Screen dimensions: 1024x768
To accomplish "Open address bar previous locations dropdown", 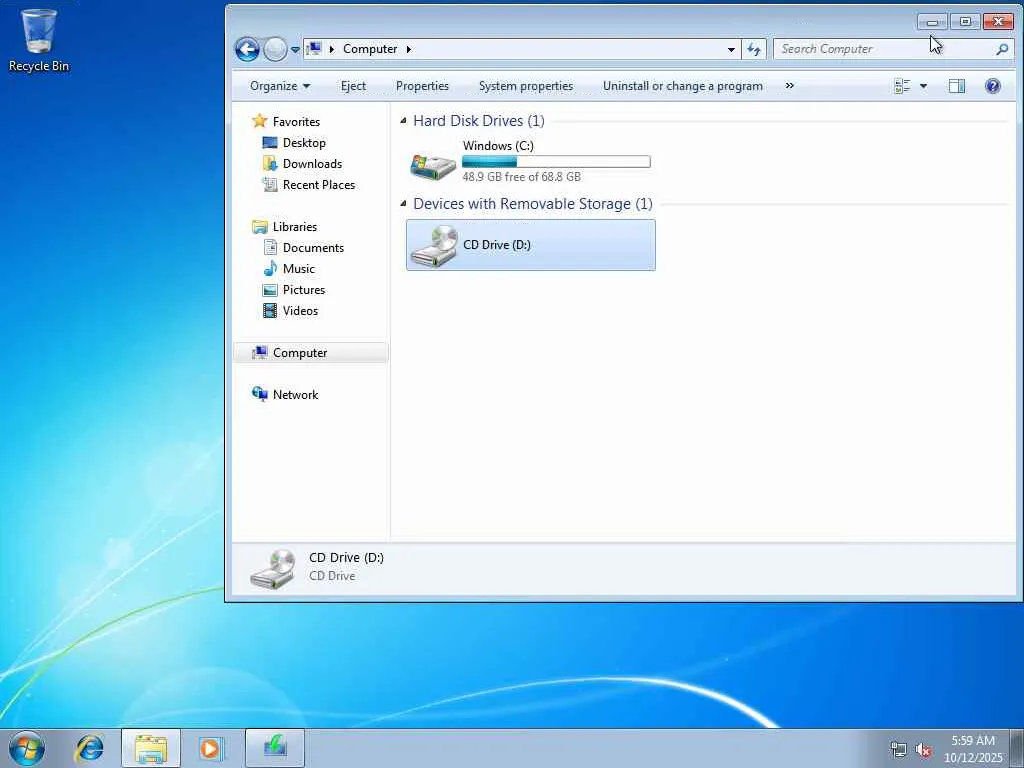I will (731, 50).
